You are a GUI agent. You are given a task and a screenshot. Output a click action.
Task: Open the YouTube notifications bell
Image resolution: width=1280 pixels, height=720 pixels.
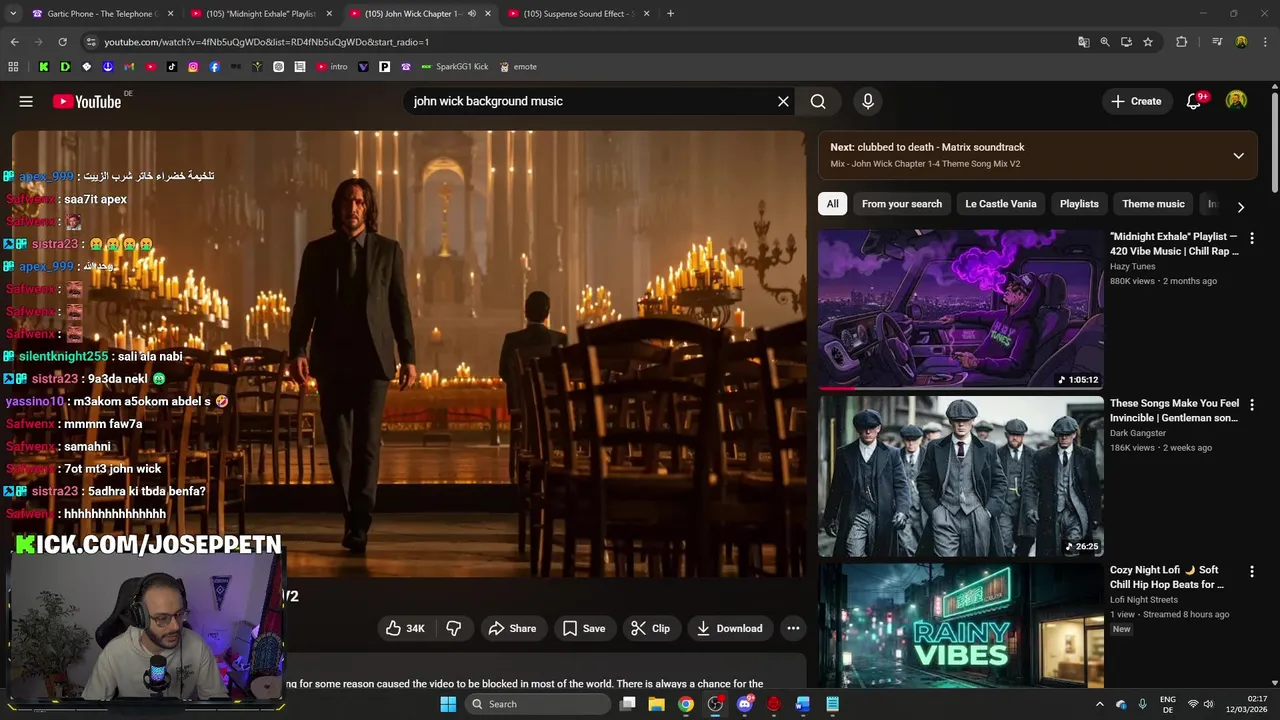click(1194, 101)
